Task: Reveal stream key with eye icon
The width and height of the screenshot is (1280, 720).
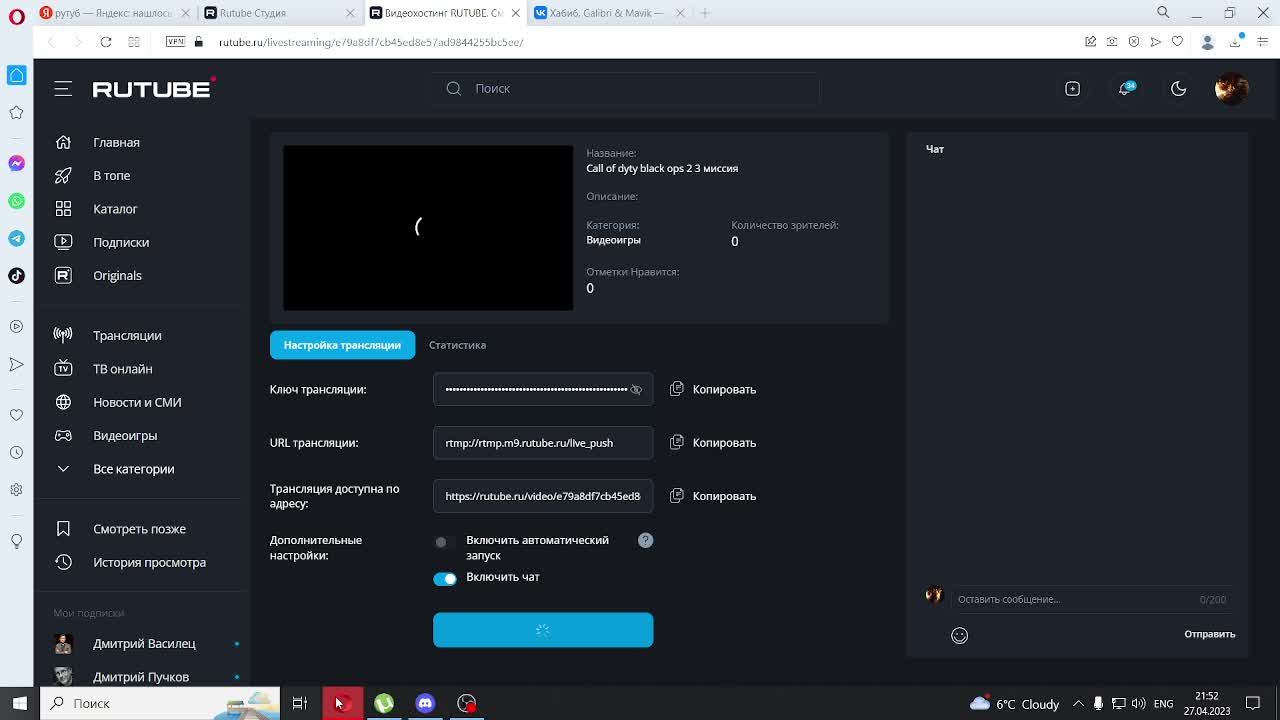Action: coord(636,390)
